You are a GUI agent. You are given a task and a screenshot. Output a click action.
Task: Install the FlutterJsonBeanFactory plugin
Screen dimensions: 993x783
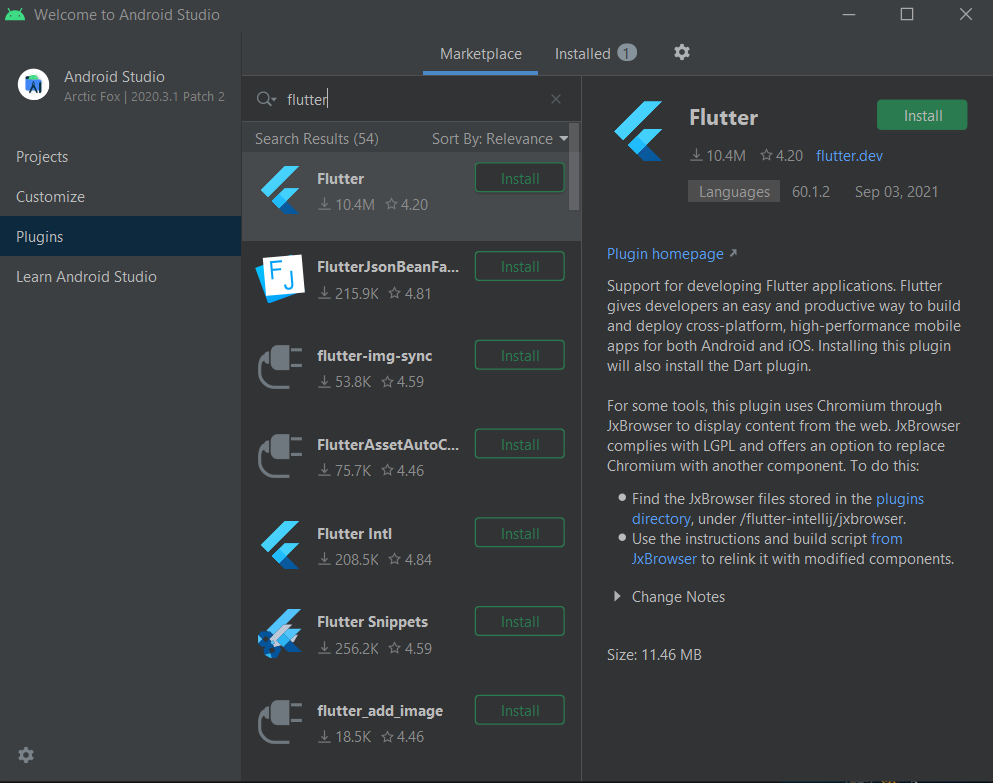coord(520,267)
